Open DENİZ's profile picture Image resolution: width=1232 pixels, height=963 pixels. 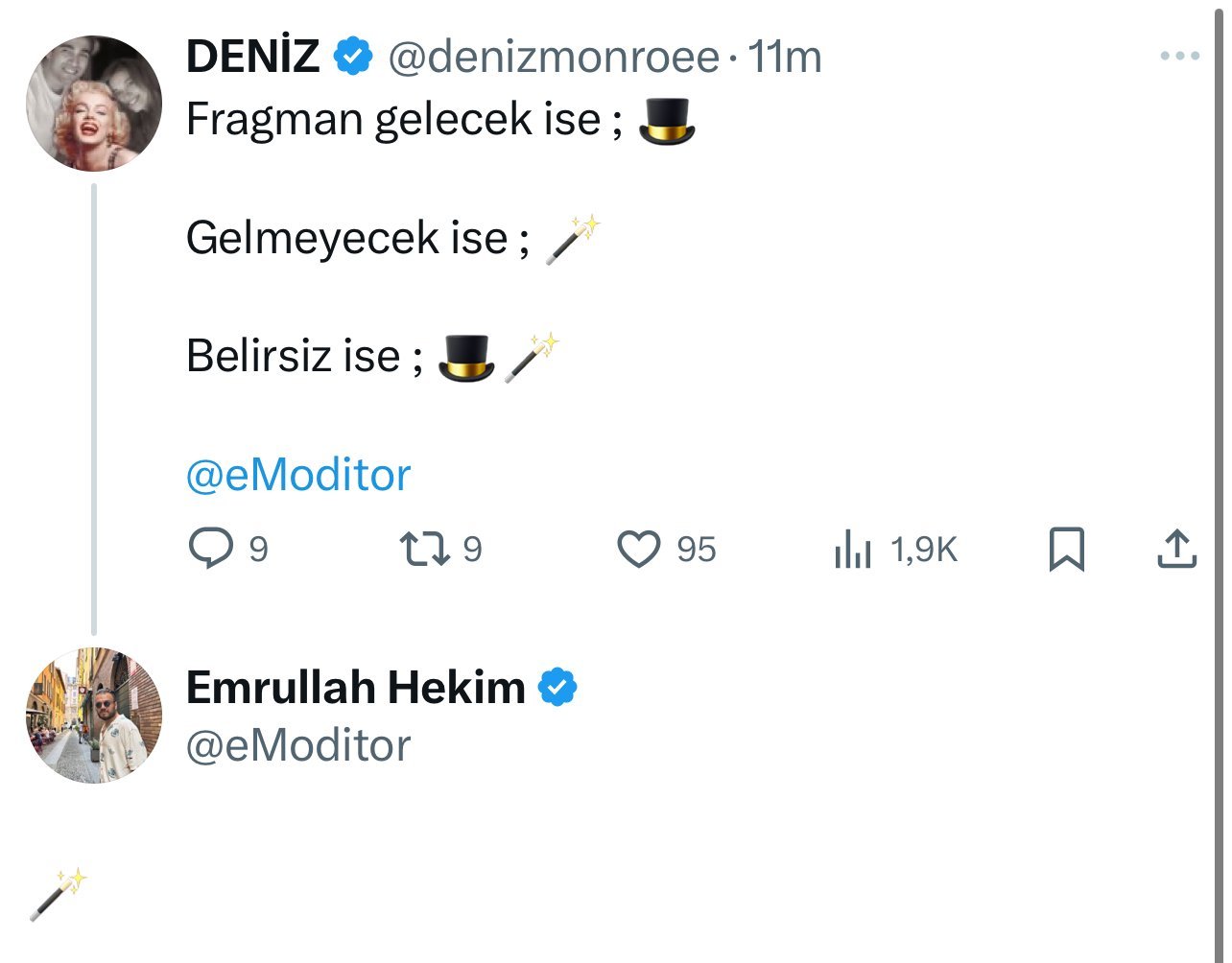click(x=93, y=104)
